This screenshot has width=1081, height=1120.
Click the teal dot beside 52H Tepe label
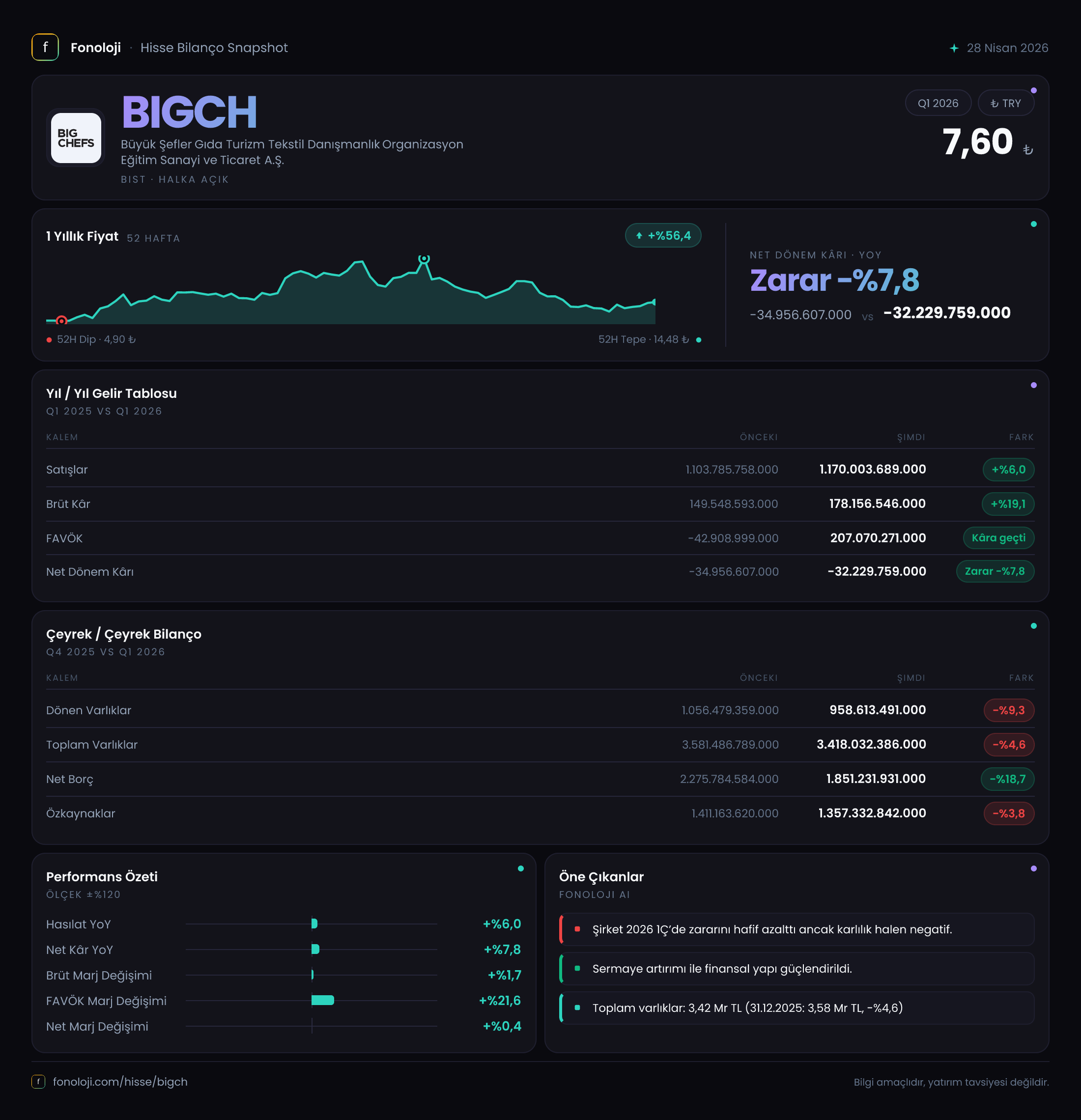(x=699, y=340)
